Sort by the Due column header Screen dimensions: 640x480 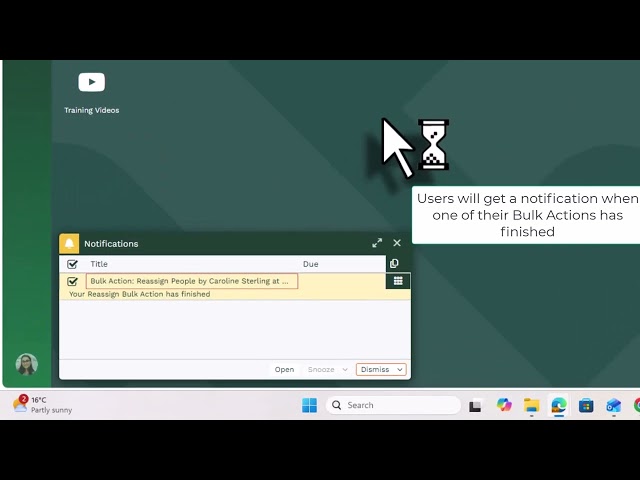point(311,264)
